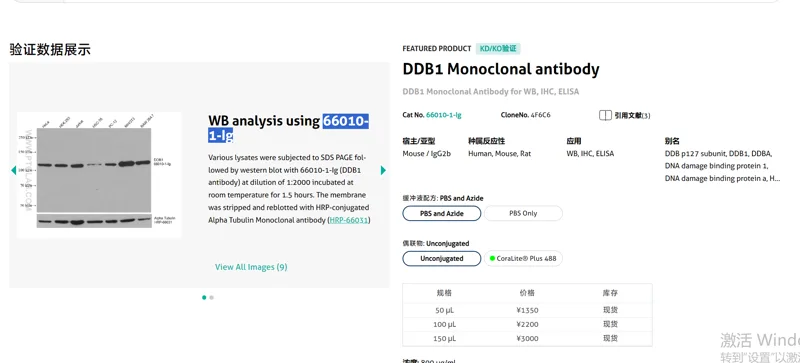Viewport: 800px width, 363px height.
Task: Open View All Images (9) link
Action: pos(251,267)
